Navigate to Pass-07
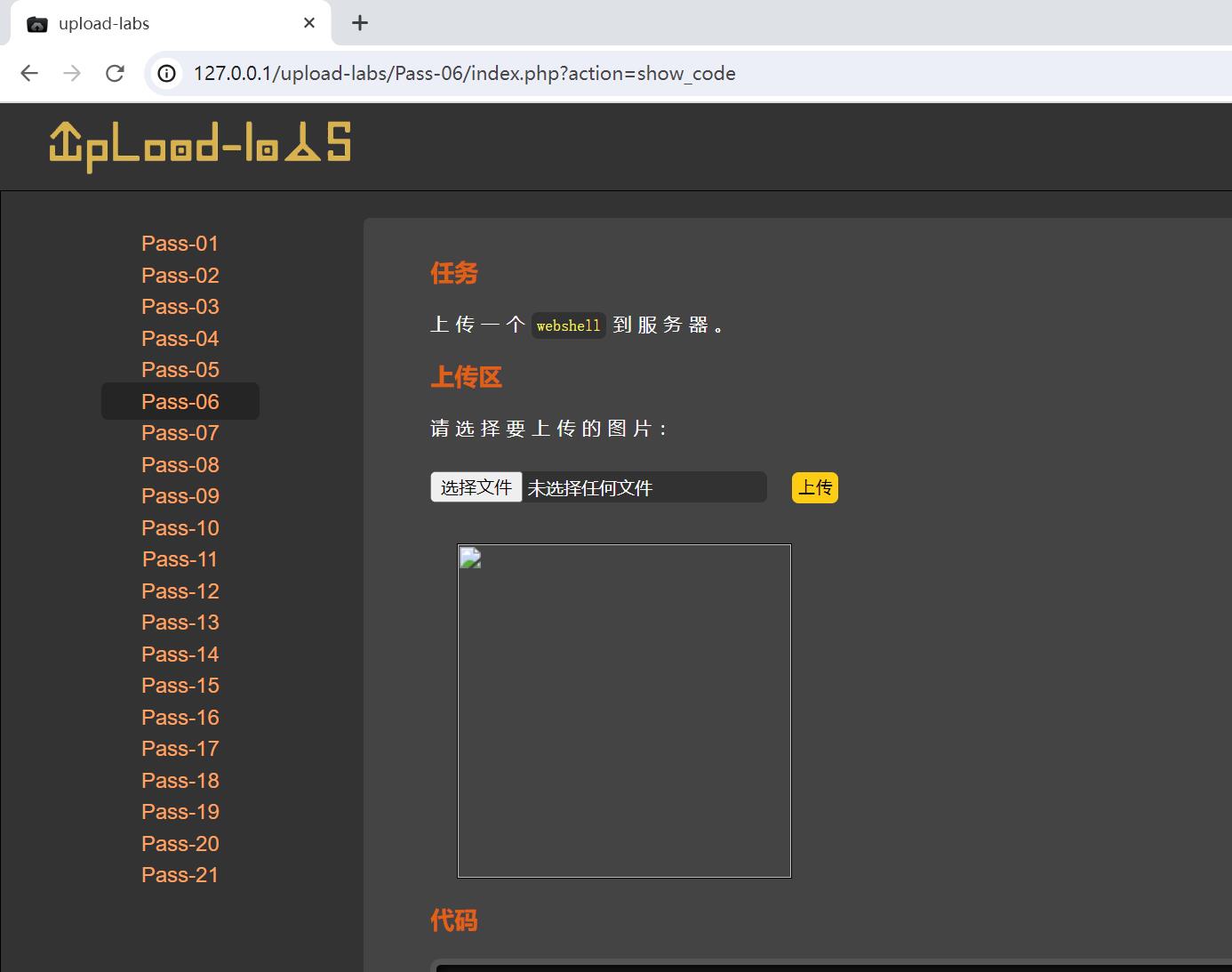1232x972 pixels. 180,433
